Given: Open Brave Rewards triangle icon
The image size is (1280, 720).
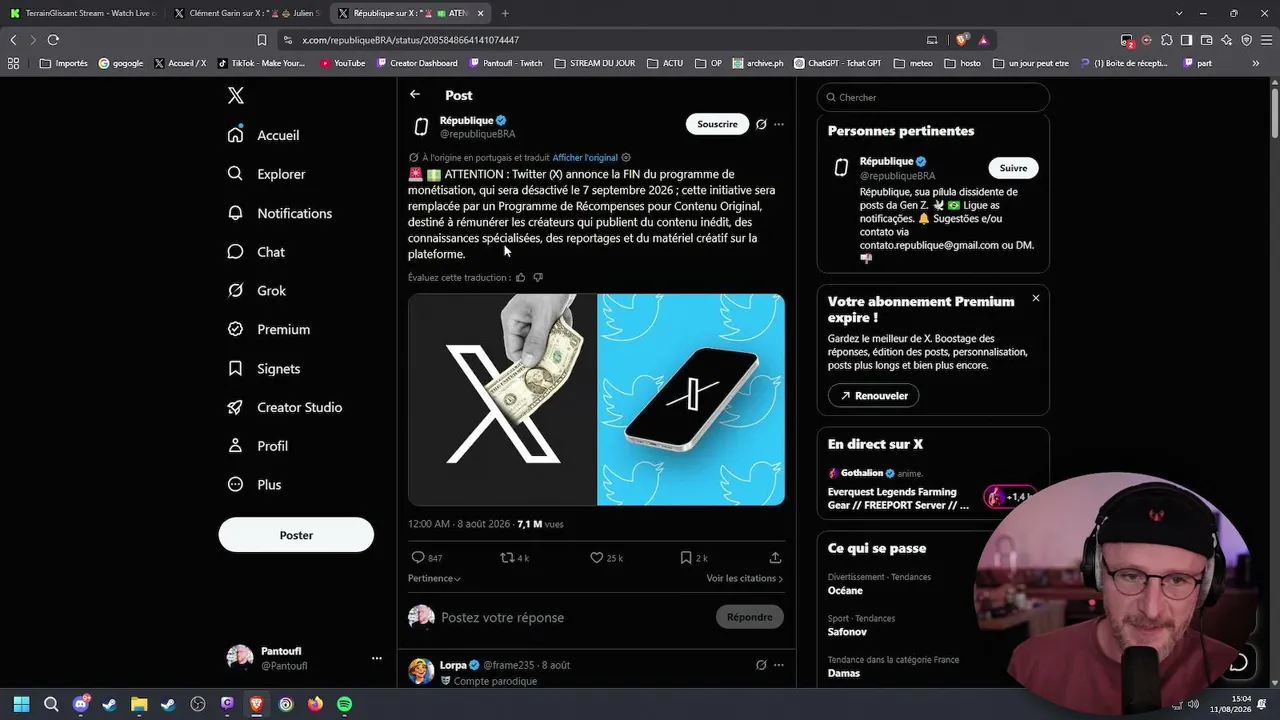Looking at the screenshot, I should click(984, 40).
